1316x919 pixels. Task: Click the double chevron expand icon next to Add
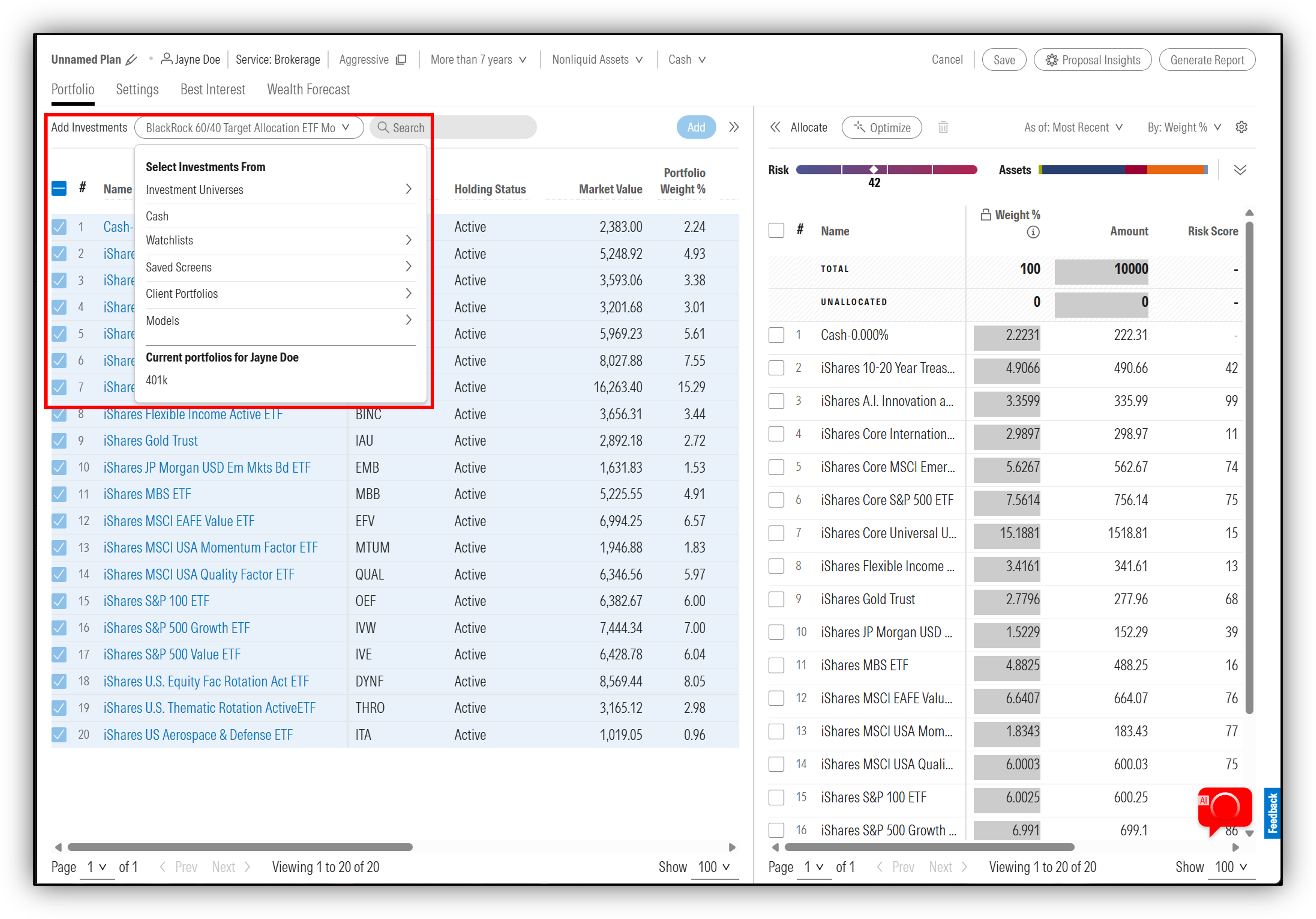click(734, 127)
